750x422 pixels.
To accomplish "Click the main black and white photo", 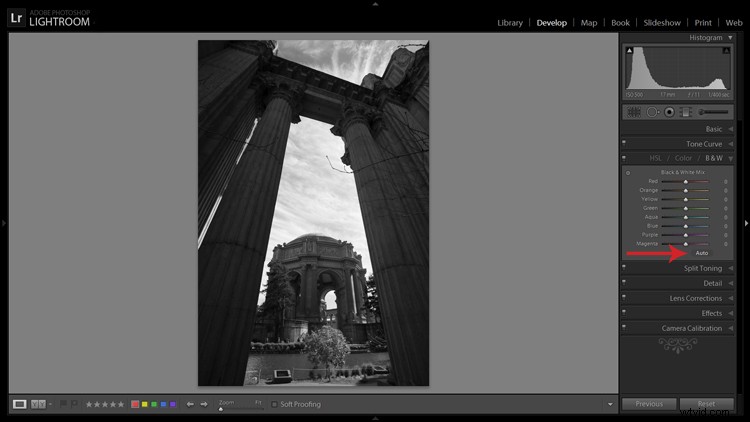I will (313, 213).
